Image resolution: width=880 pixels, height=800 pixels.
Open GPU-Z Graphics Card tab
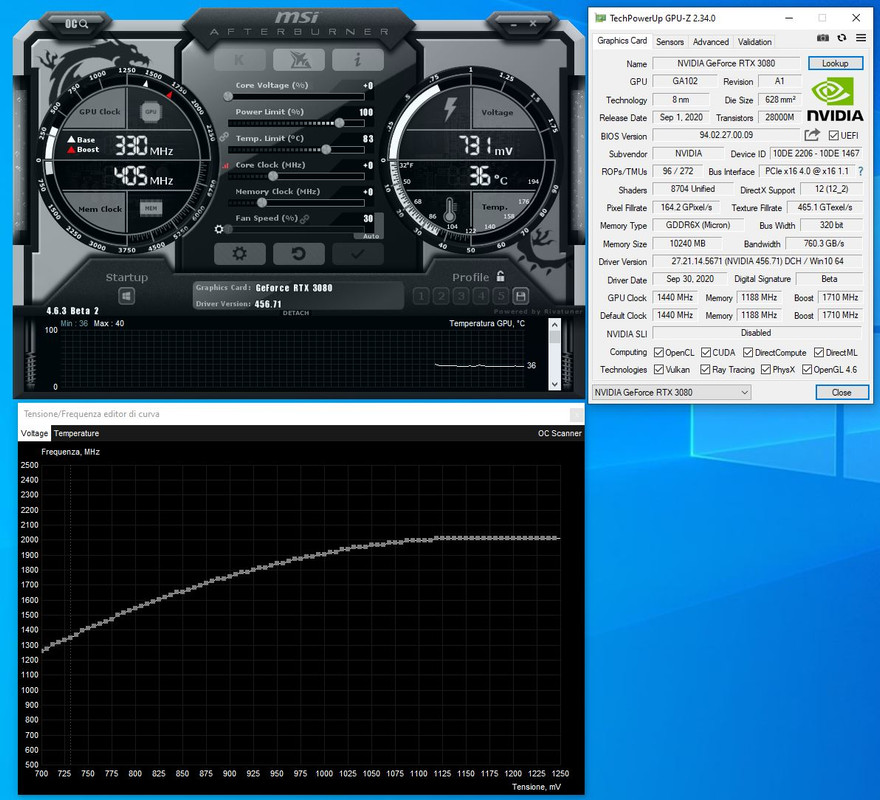point(622,40)
